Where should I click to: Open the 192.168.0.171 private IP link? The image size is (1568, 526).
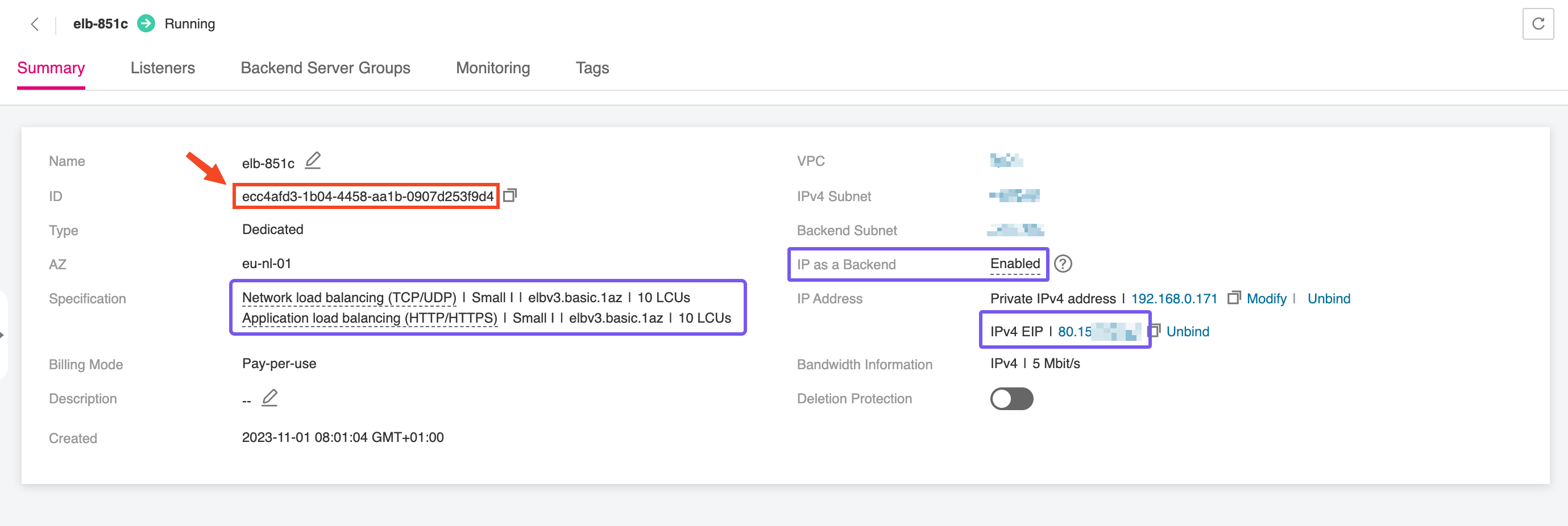point(1173,299)
